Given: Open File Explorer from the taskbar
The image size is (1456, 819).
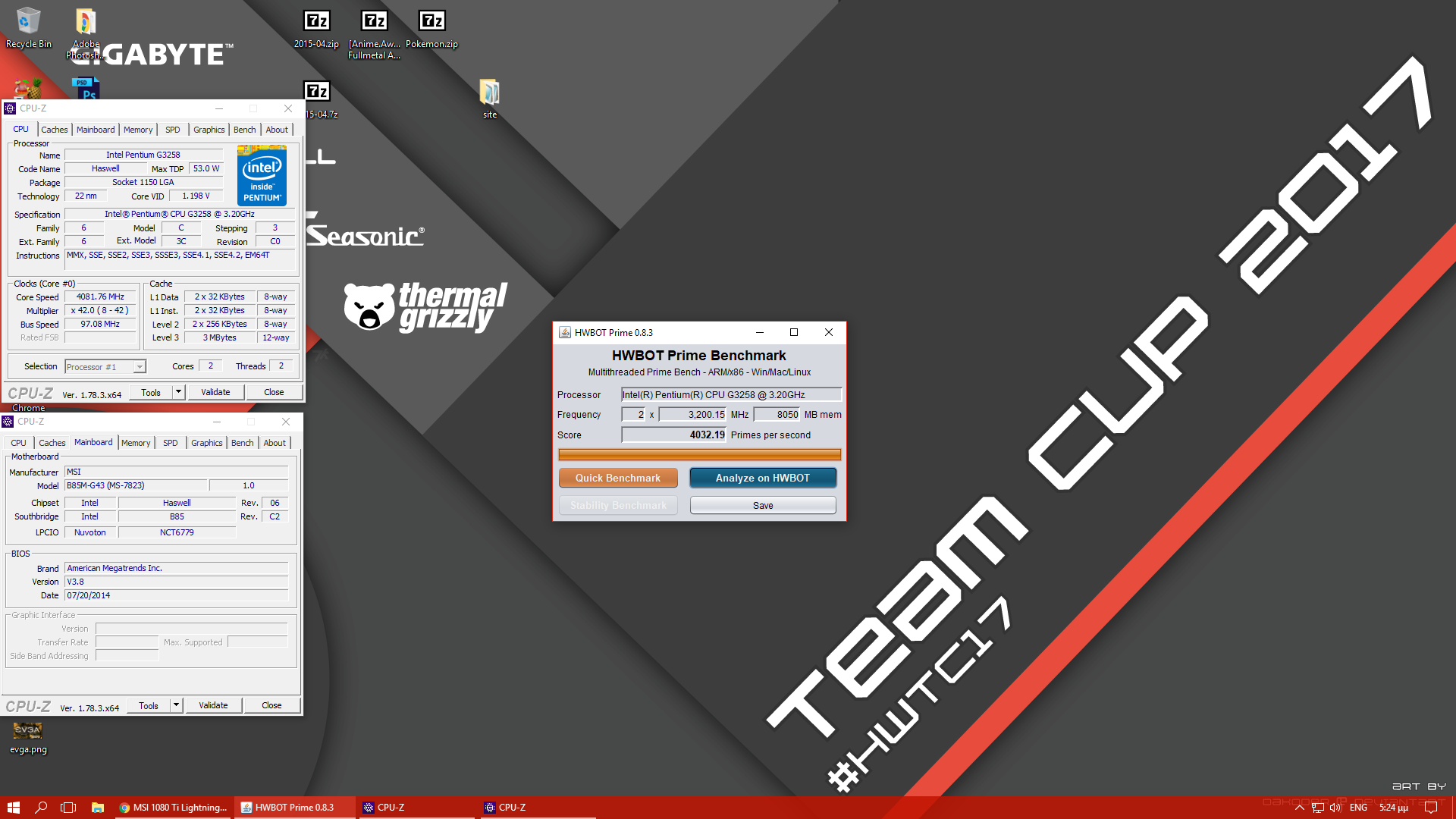Looking at the screenshot, I should point(97,808).
